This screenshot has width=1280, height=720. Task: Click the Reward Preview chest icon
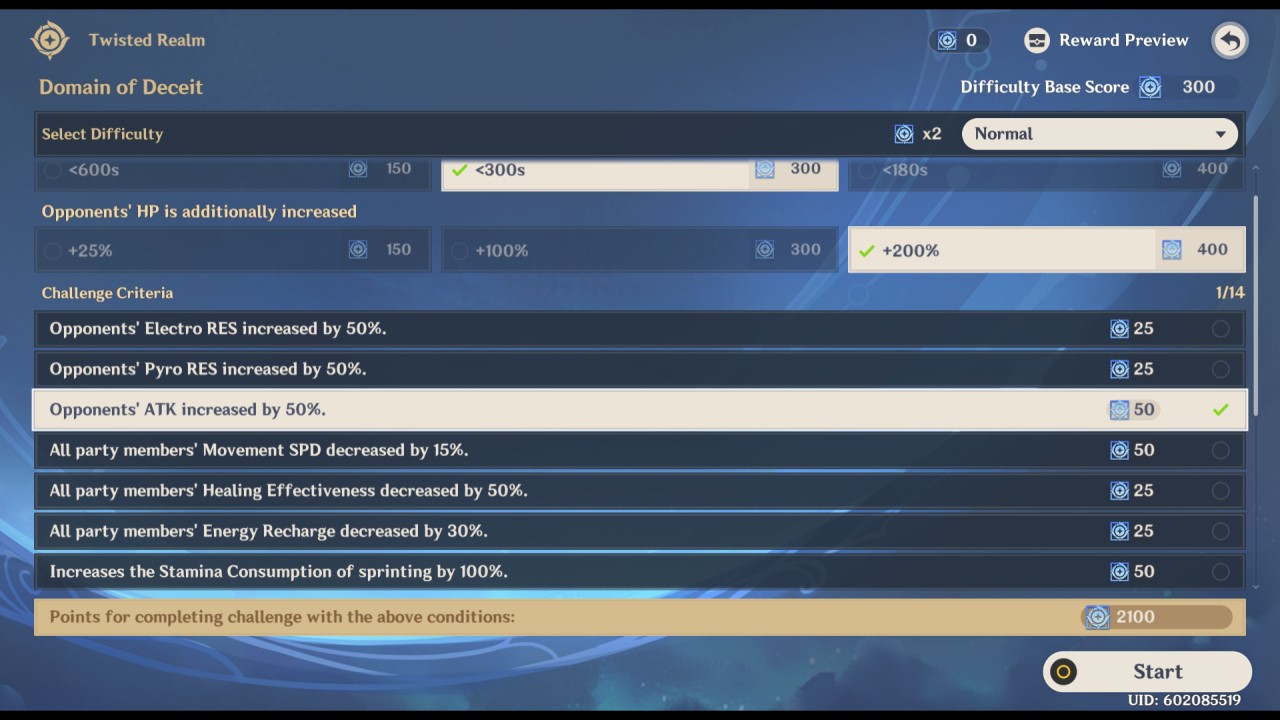tap(1037, 40)
